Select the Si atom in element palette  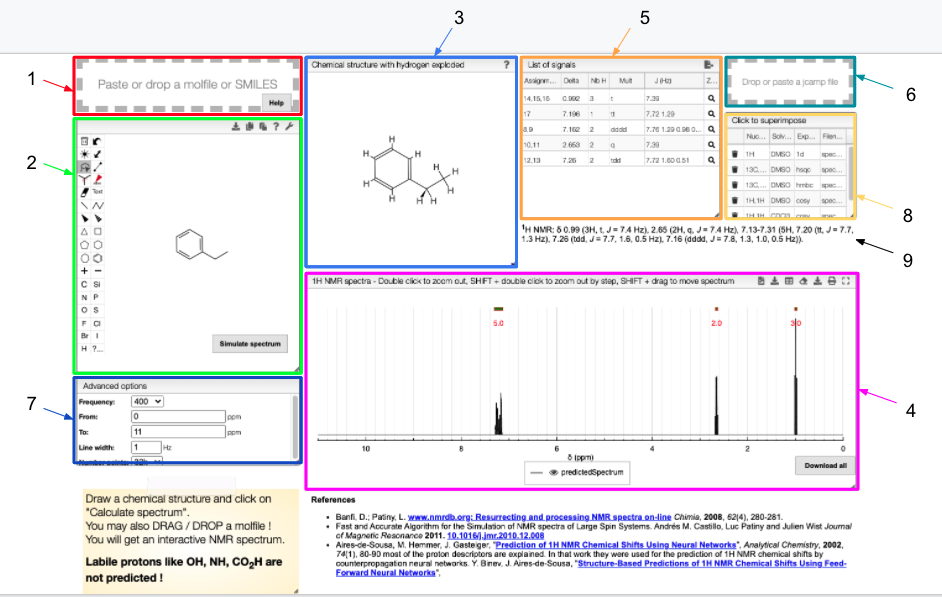pyautogui.click(x=97, y=285)
